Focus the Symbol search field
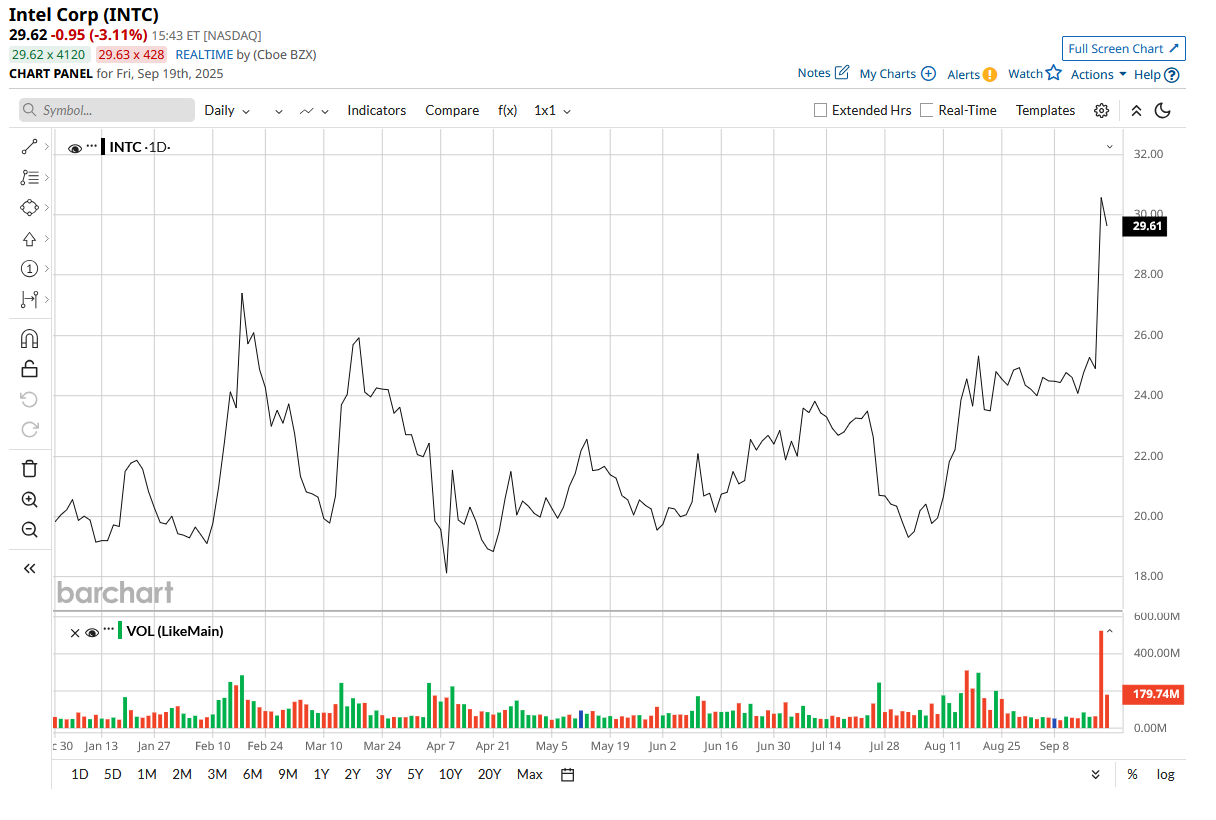 pyautogui.click(x=107, y=110)
